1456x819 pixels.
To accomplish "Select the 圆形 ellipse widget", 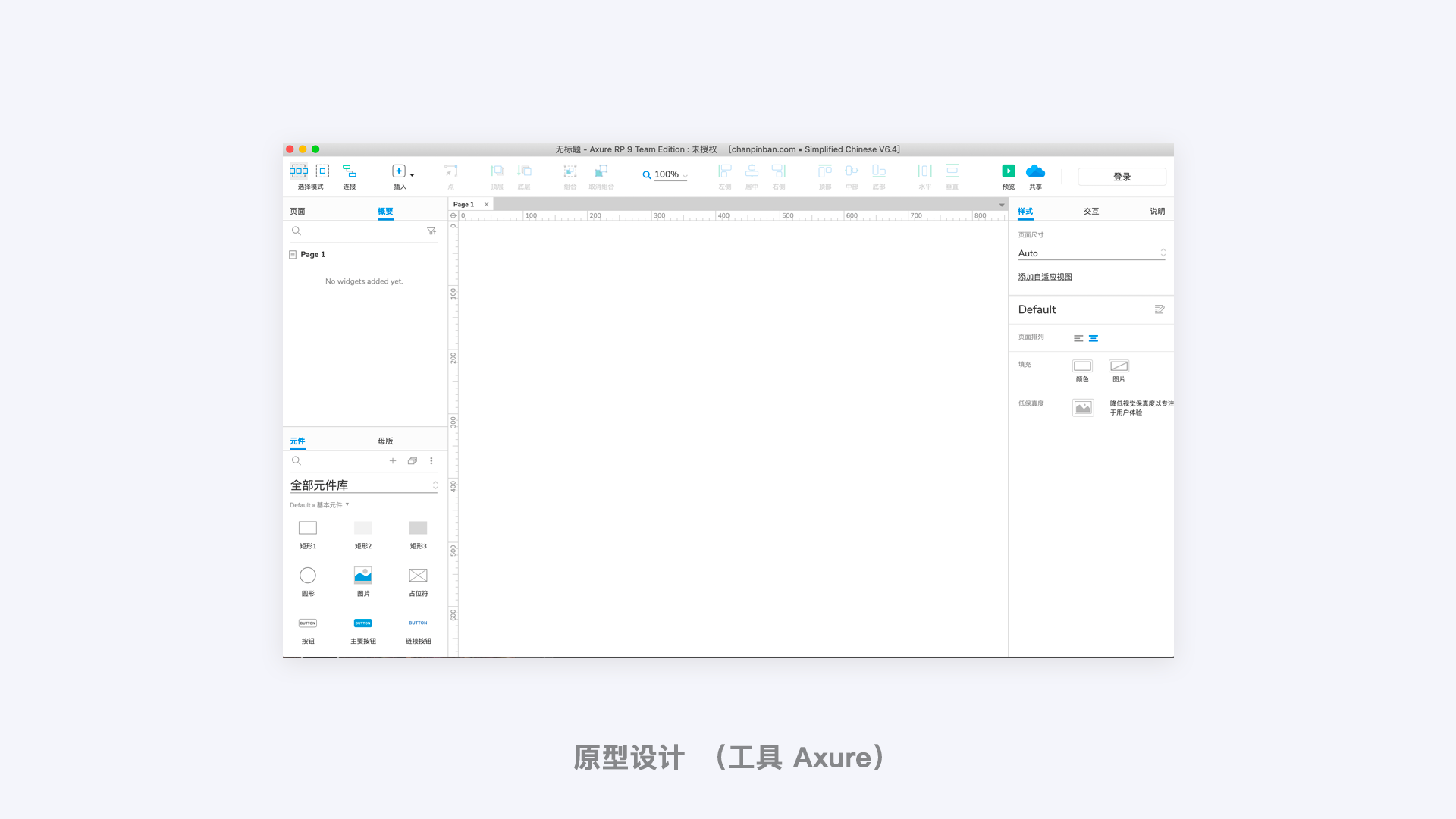I will 308,582.
